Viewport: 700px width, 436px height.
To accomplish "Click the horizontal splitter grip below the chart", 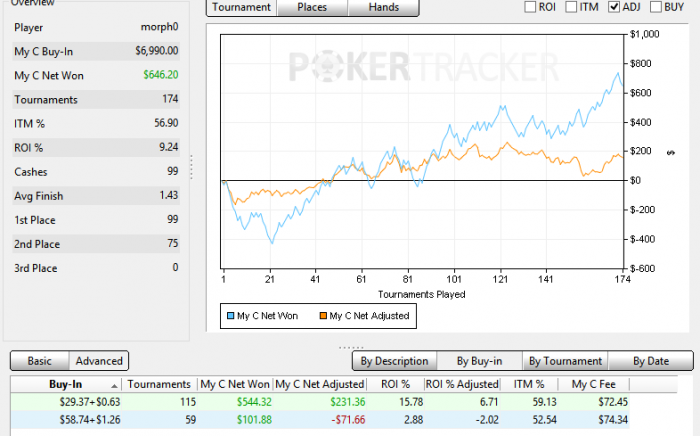I will 351,347.
